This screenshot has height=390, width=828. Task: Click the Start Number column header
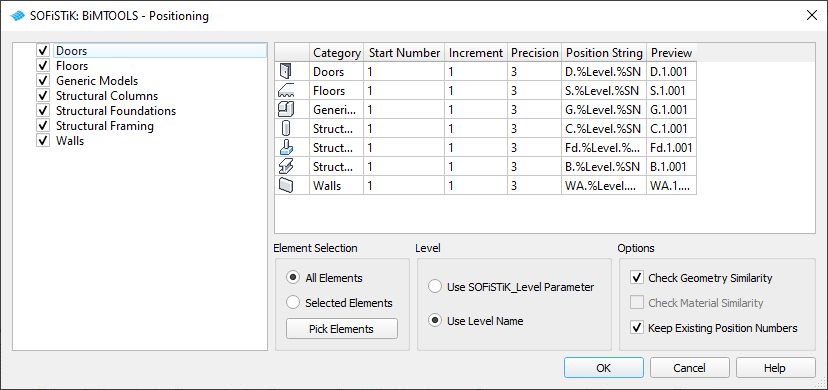point(404,53)
